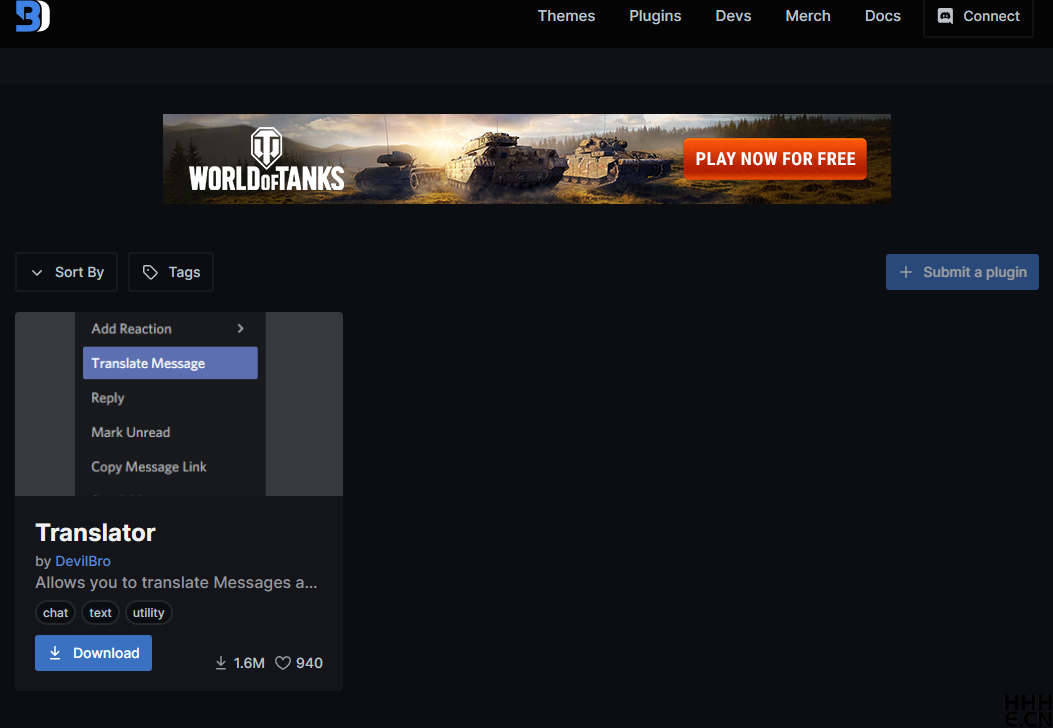Image resolution: width=1053 pixels, height=728 pixels.
Task: Click the heart icon to like Translator
Action: click(283, 663)
